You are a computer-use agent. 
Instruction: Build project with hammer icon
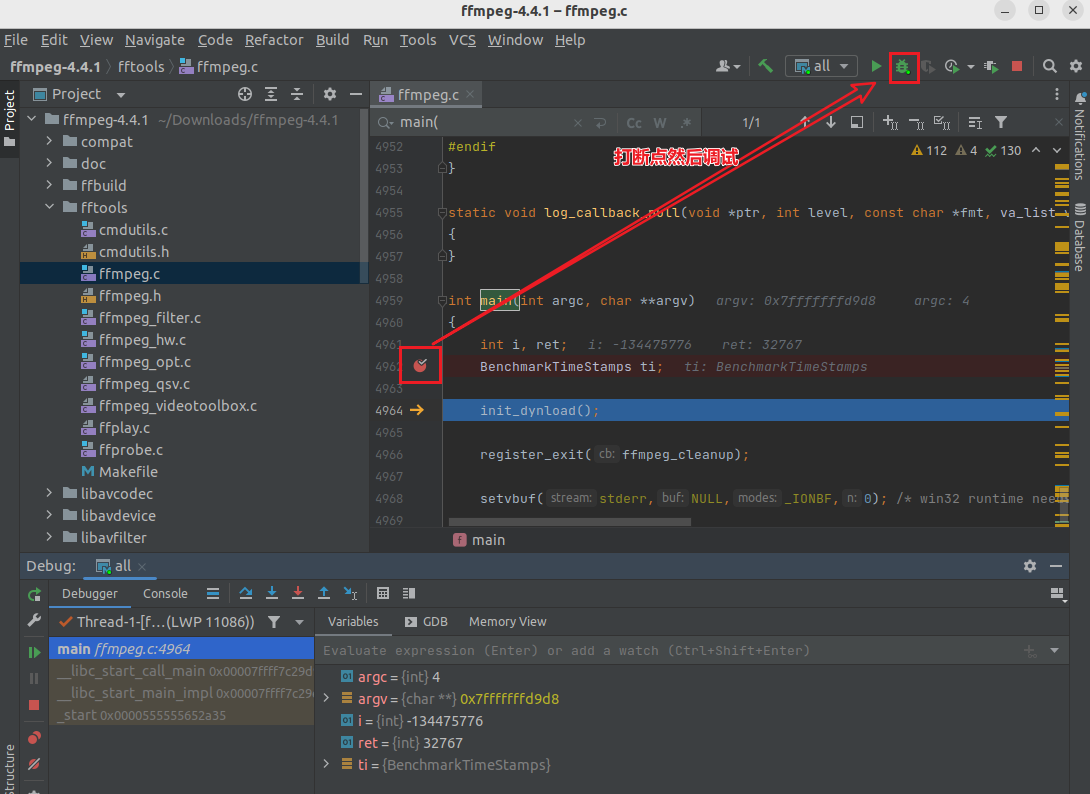765,66
